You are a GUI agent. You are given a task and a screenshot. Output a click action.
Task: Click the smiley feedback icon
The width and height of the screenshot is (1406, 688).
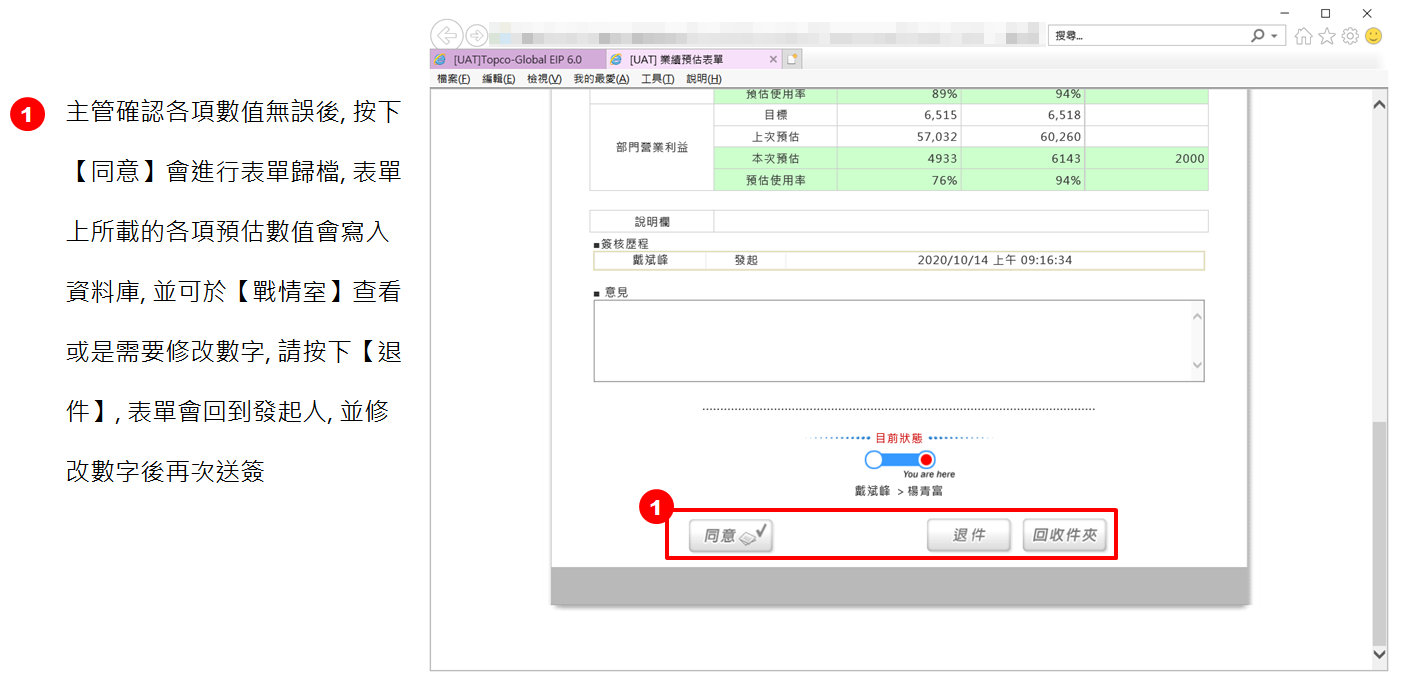(x=1373, y=36)
